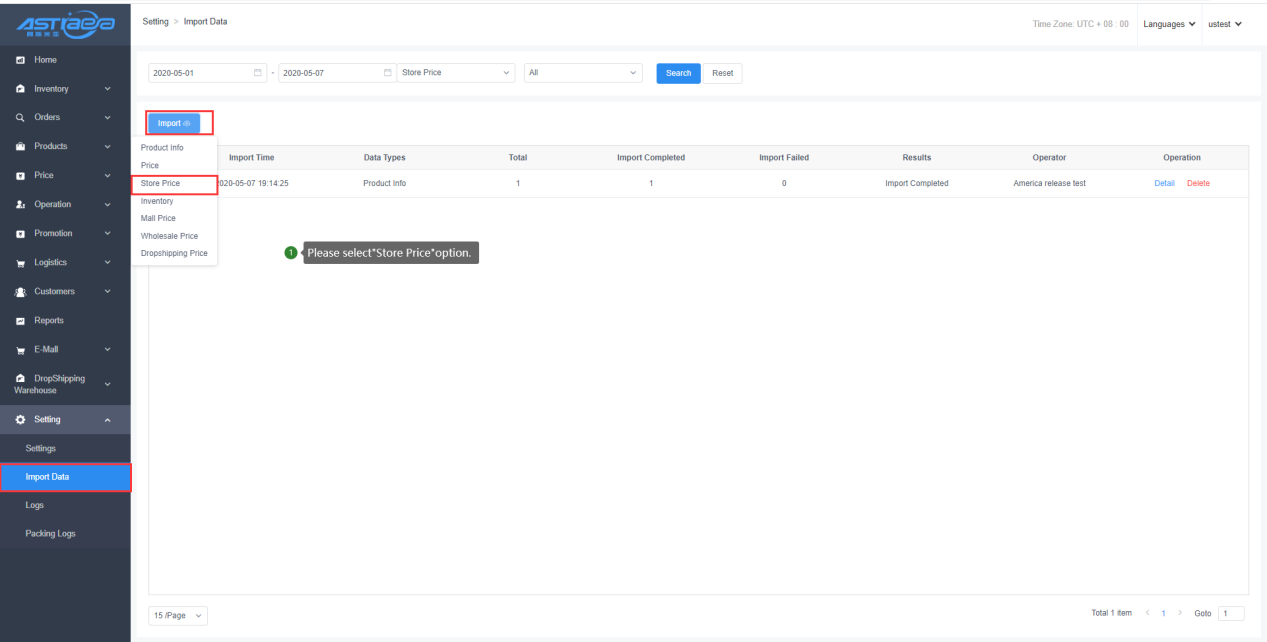The image size is (1267, 642).
Task: Open the All status filter dropdown
Action: [583, 73]
